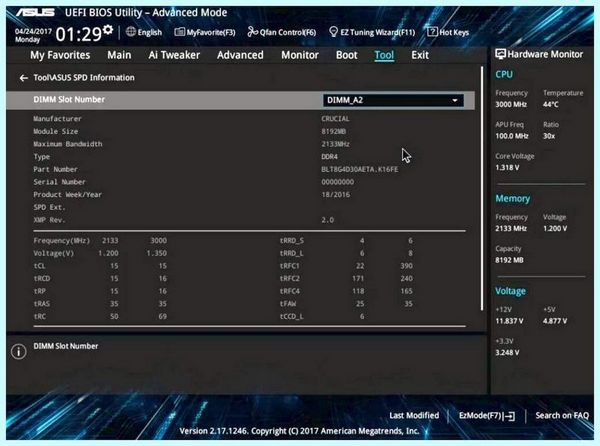Click the tRC value 69
The width and height of the screenshot is (600, 446).
162,316
